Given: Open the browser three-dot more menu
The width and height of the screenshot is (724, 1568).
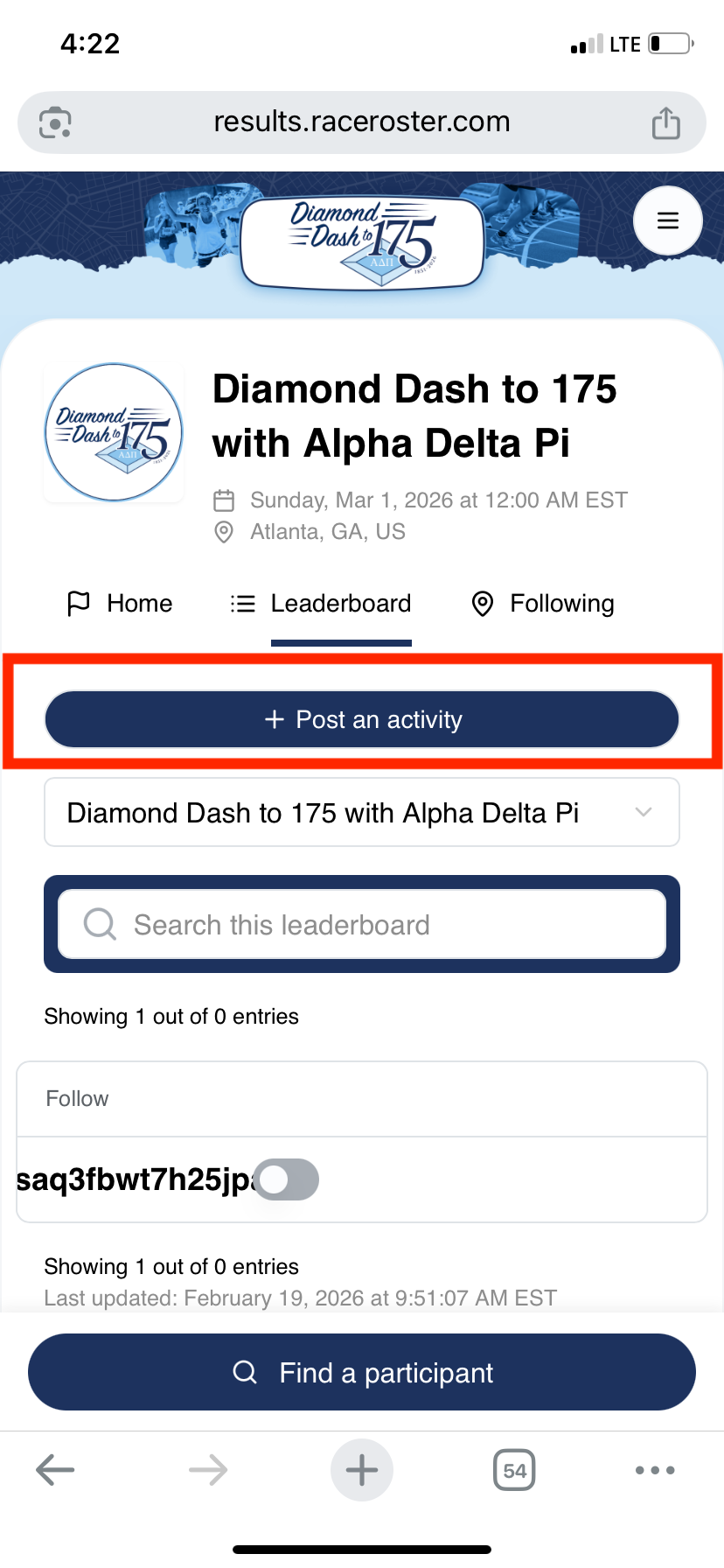Looking at the screenshot, I should coord(655,1470).
